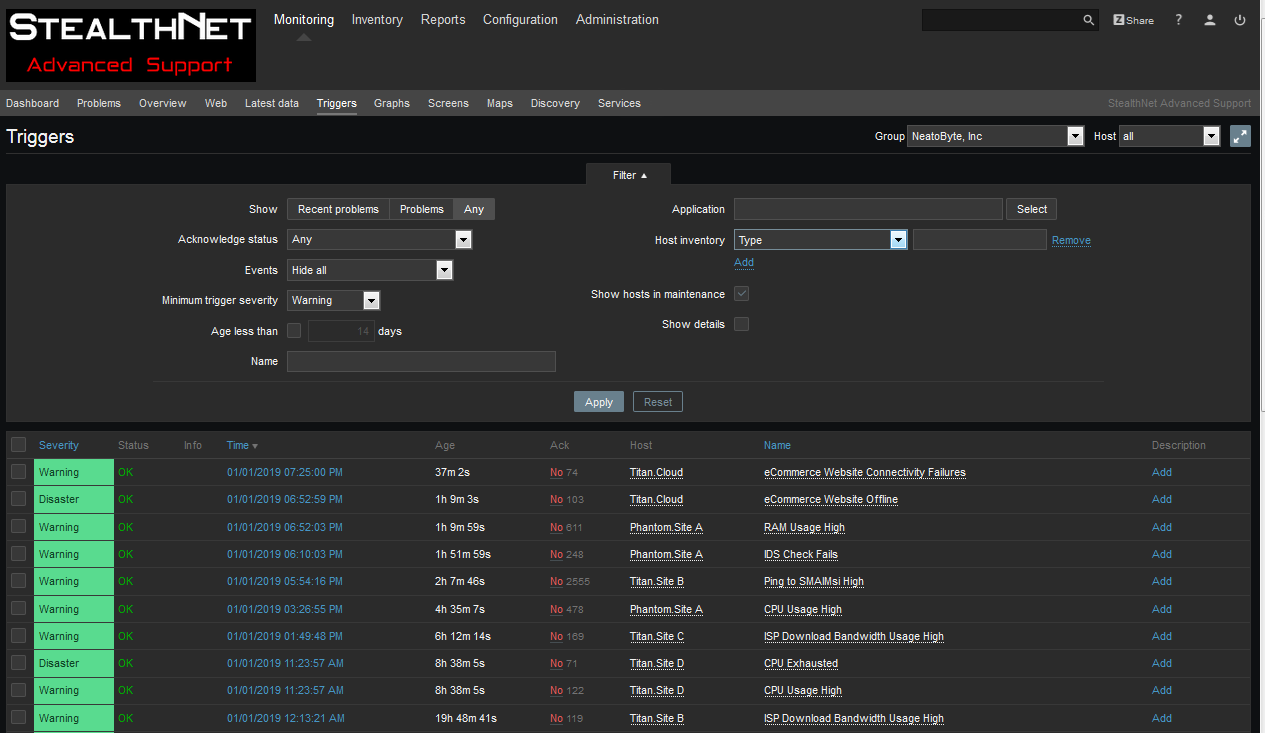1265x733 pixels.
Task: Select the Recent problems show option
Action: click(x=338, y=209)
